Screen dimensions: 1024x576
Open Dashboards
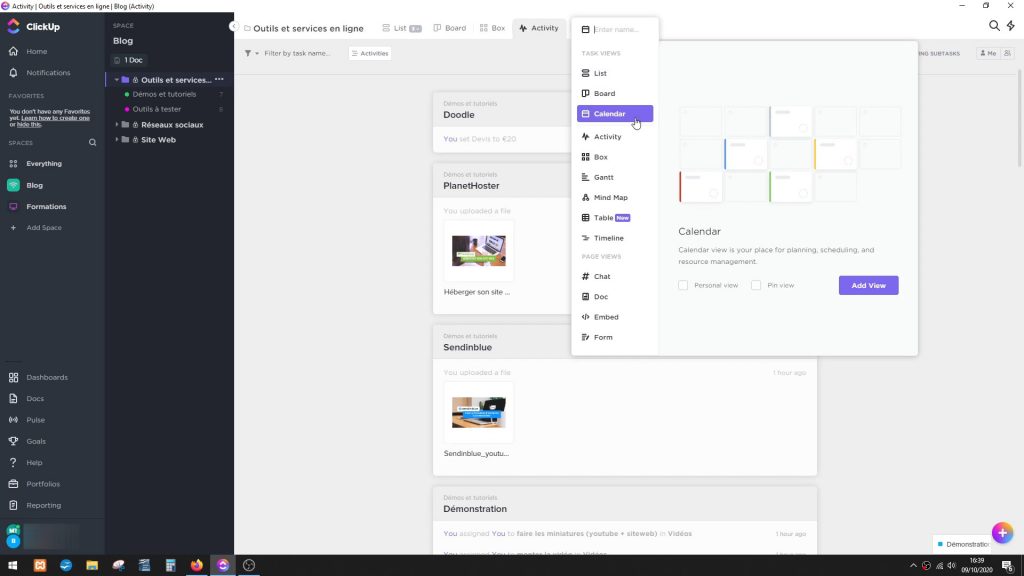coord(46,377)
